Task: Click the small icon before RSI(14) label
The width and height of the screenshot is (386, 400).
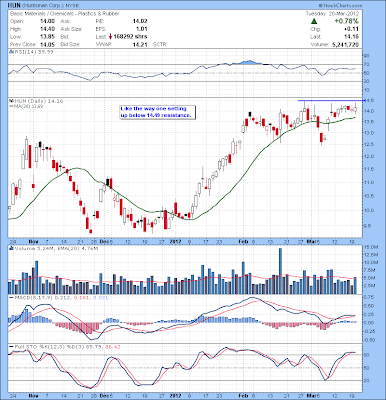Action: [11, 52]
